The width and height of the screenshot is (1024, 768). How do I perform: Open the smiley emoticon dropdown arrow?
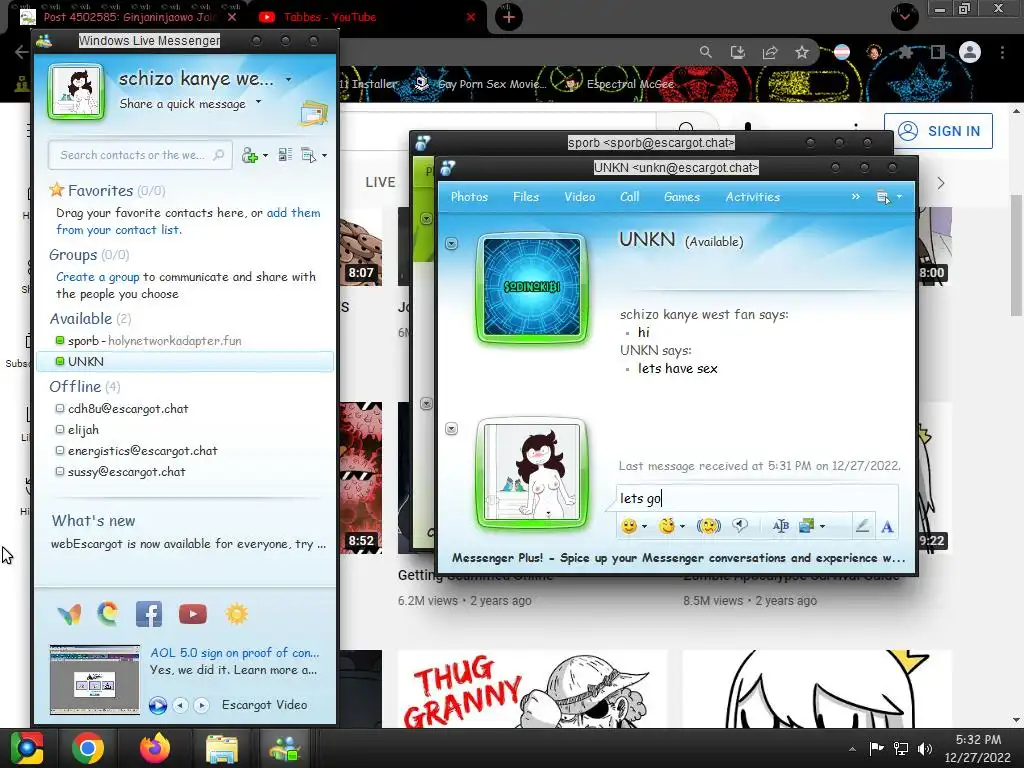(x=645, y=526)
